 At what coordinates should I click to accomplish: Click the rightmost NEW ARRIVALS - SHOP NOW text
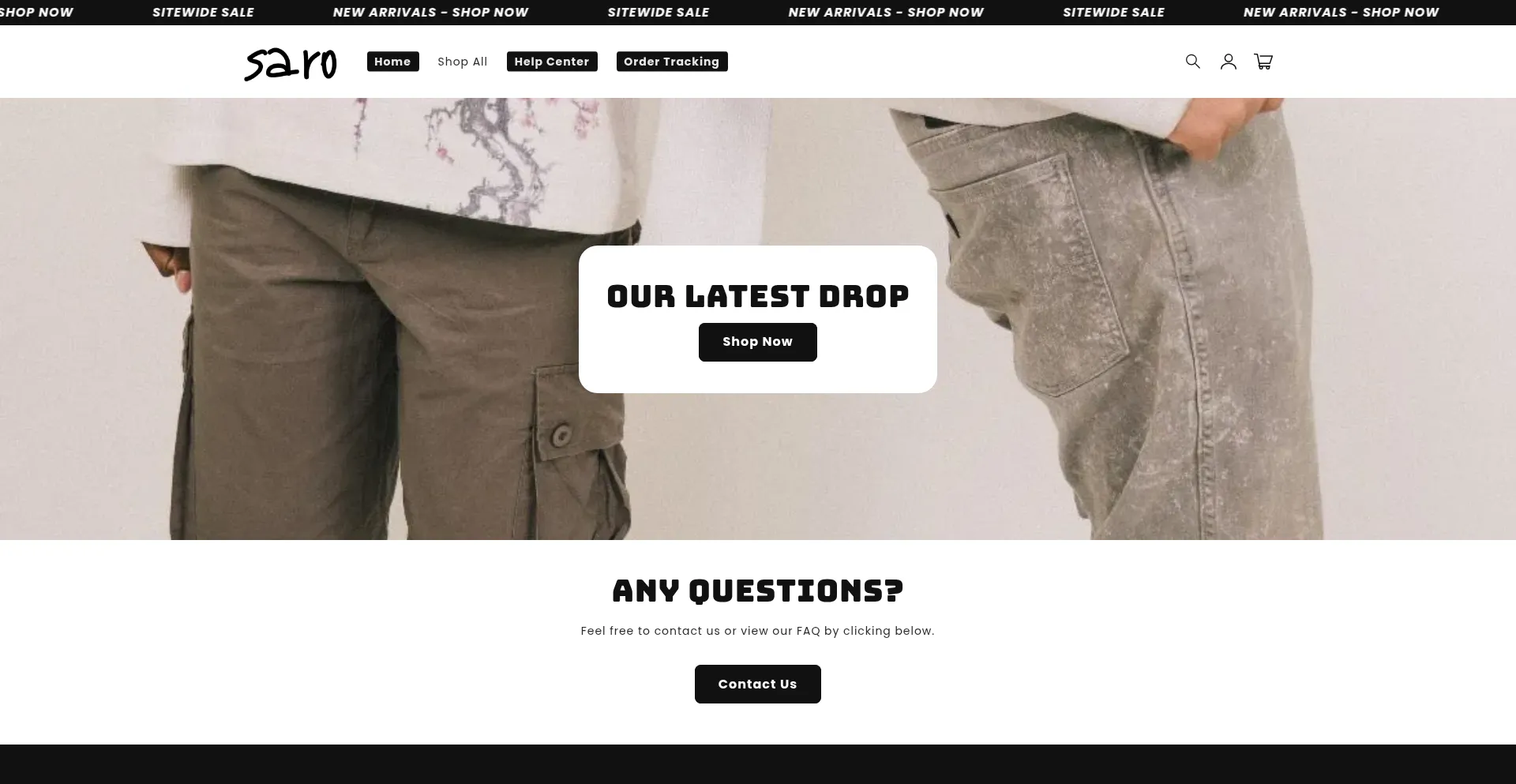tap(1341, 13)
